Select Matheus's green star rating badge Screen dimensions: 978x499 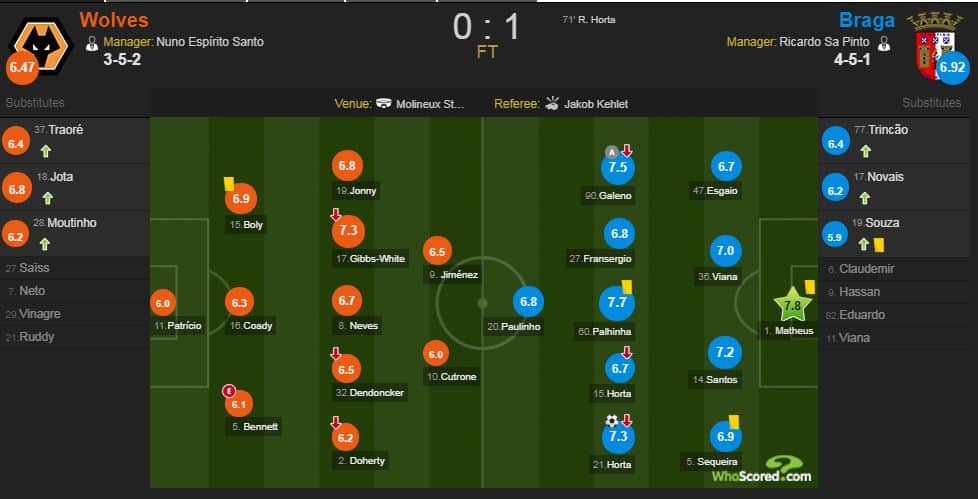tap(792, 305)
